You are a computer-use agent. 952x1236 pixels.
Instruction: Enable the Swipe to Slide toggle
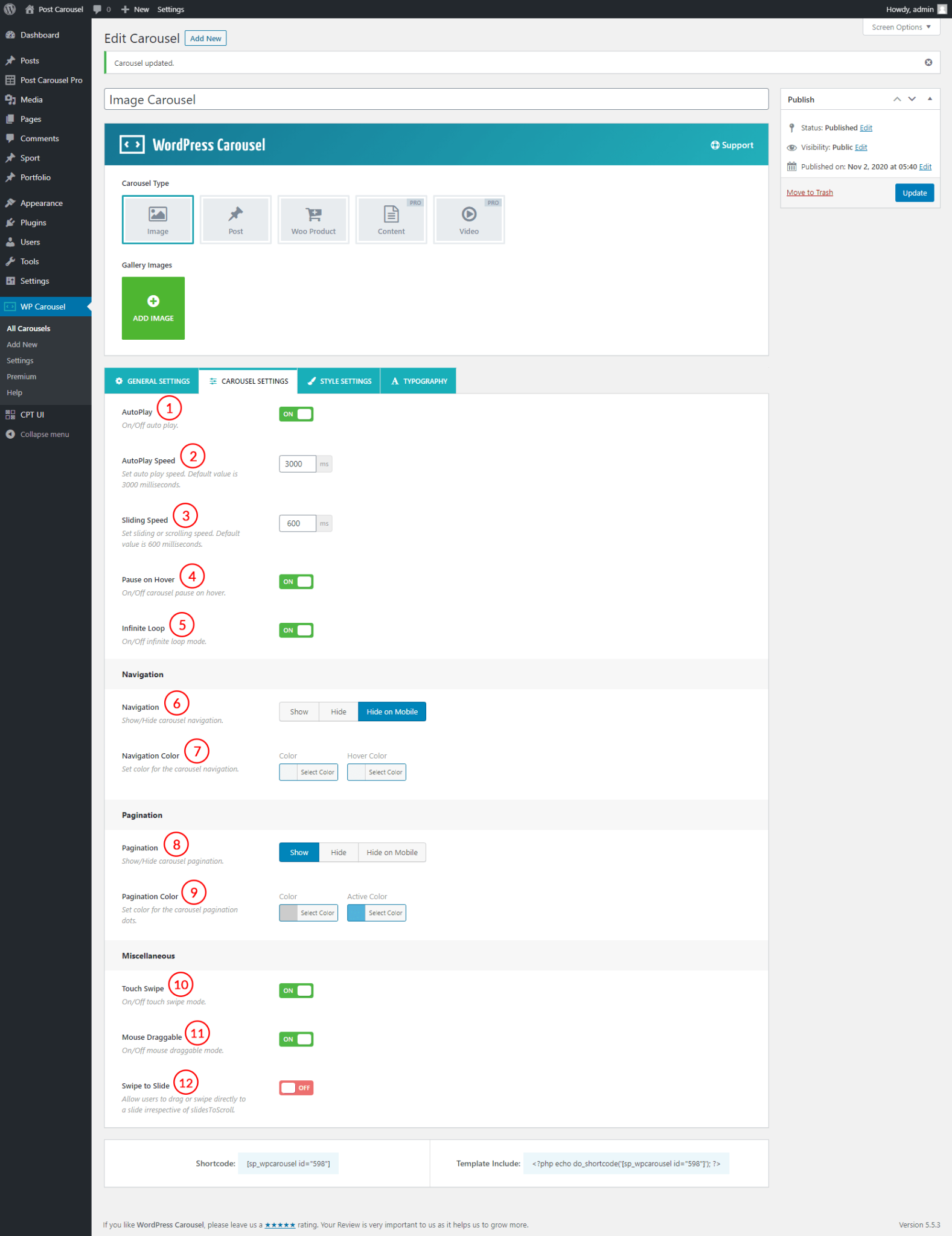click(x=296, y=1088)
